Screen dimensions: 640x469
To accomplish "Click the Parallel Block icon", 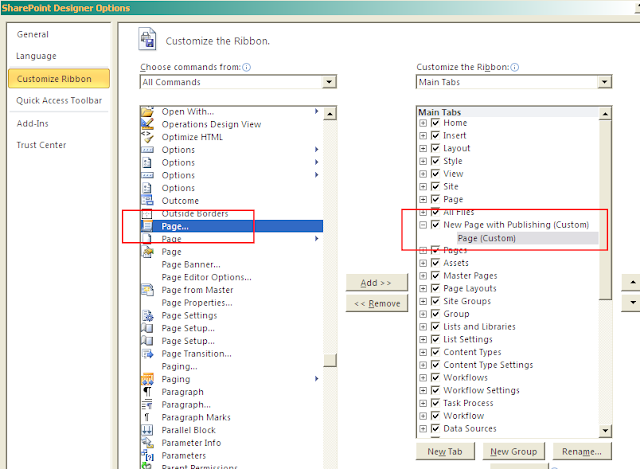I will (x=147, y=430).
